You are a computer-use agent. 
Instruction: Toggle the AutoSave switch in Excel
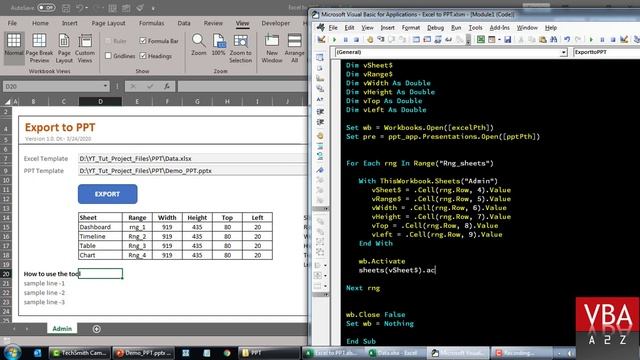46,8
